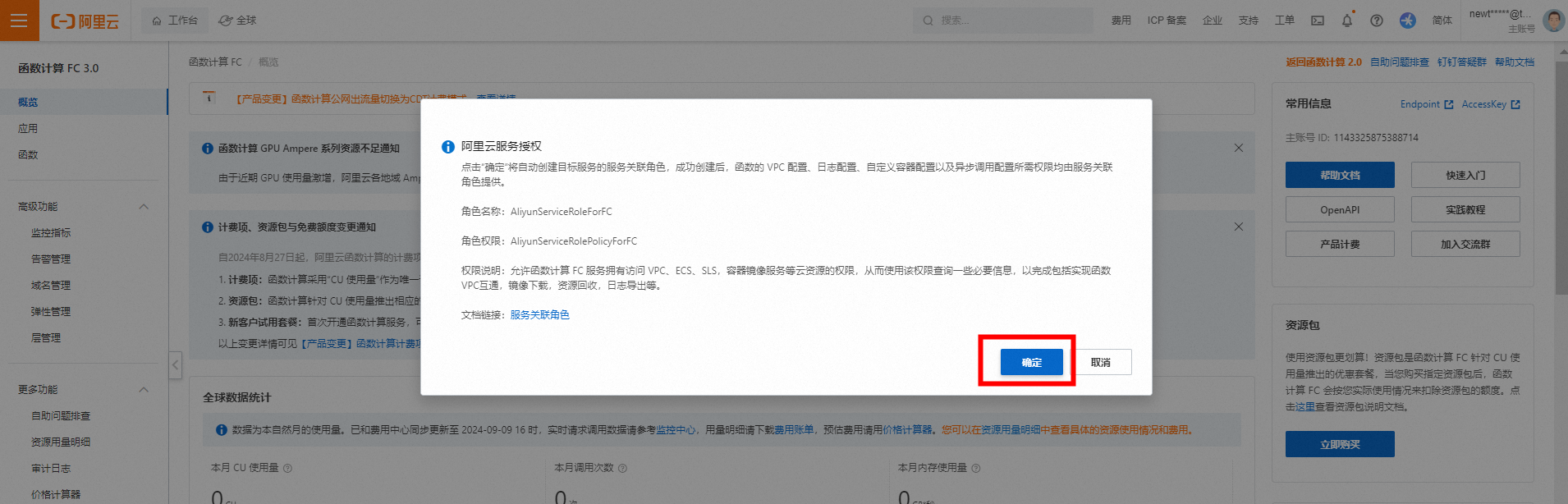This screenshot has width=1568, height=504.
Task: Collapse the 更多功能 section
Action: tap(144, 390)
